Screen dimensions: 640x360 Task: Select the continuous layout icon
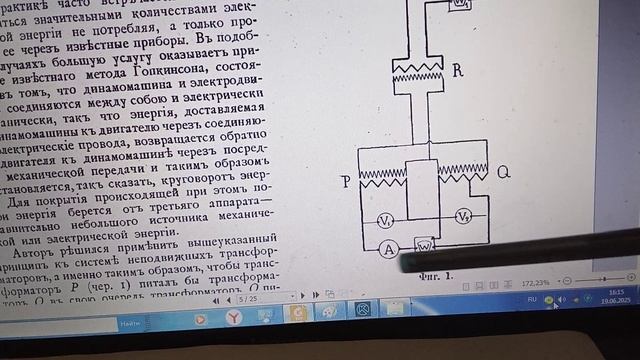[508, 284]
